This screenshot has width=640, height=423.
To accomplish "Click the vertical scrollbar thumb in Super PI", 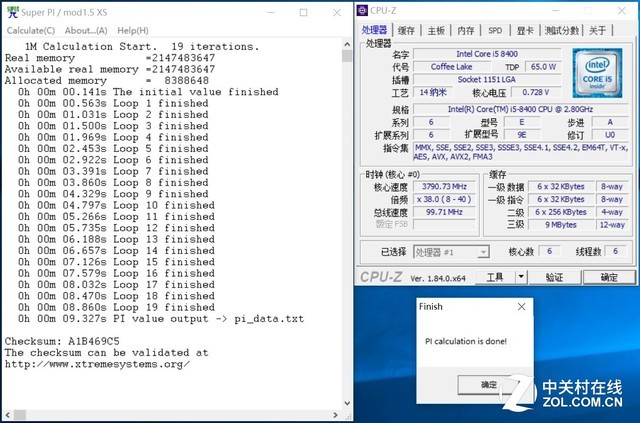I will pos(347,56).
